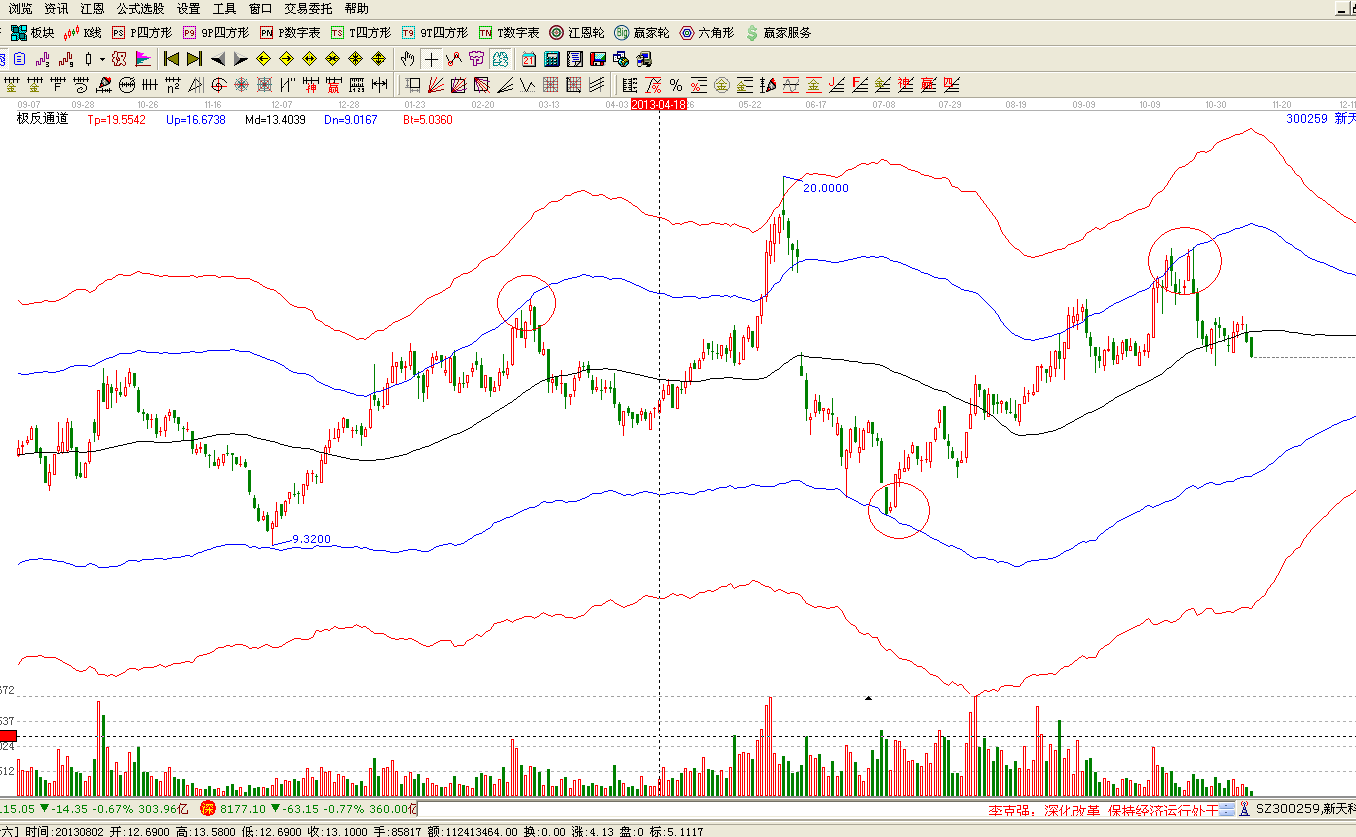
Task: Click the red floppy disk save icon
Action: pyautogui.click(x=598, y=58)
